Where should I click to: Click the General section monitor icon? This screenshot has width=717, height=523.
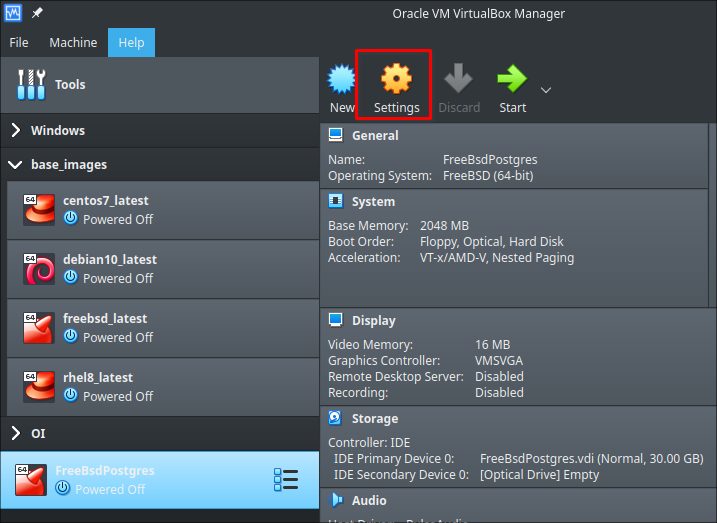point(336,135)
